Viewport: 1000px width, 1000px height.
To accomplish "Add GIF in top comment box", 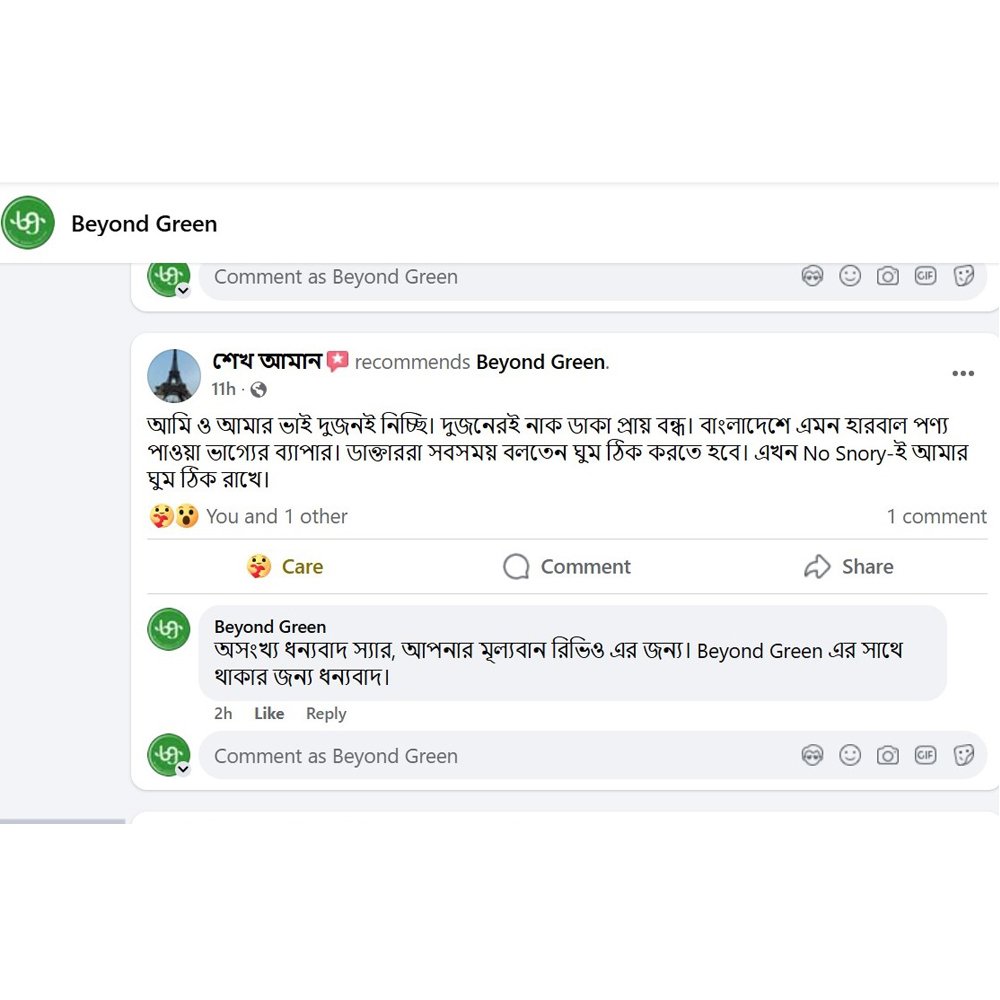I will click(925, 276).
